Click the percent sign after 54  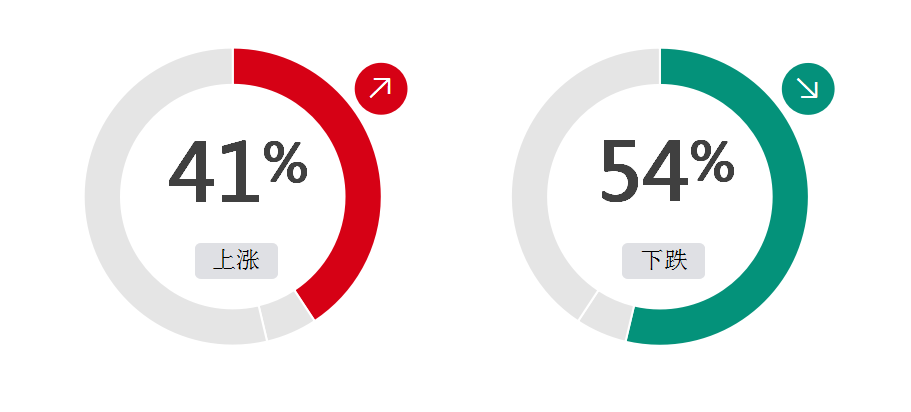pyautogui.click(x=712, y=163)
